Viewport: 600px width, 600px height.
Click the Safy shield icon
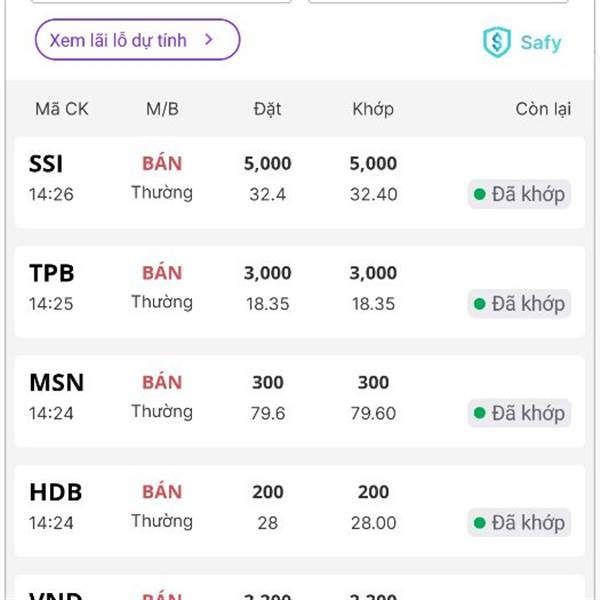tap(496, 42)
